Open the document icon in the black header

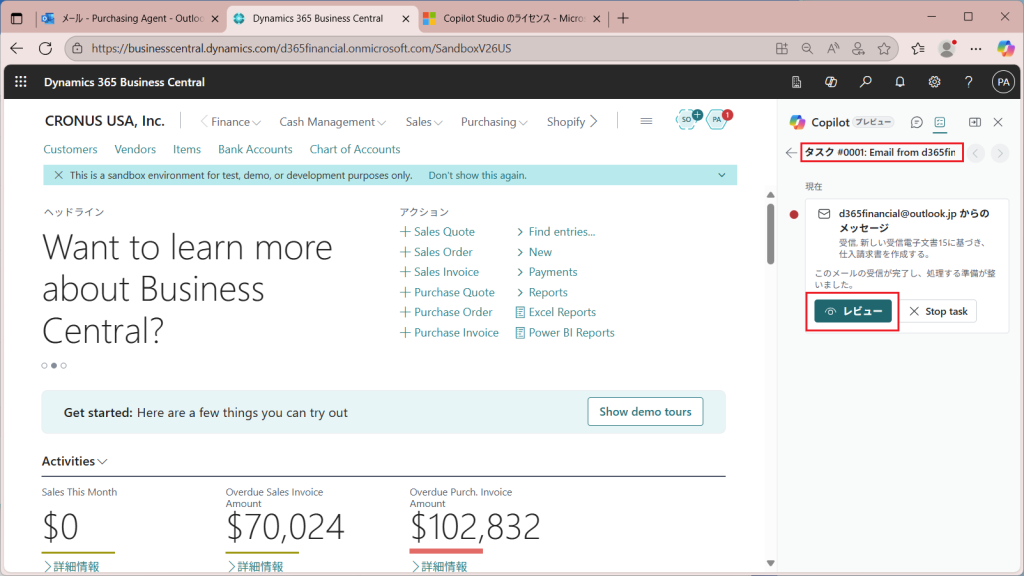[796, 82]
